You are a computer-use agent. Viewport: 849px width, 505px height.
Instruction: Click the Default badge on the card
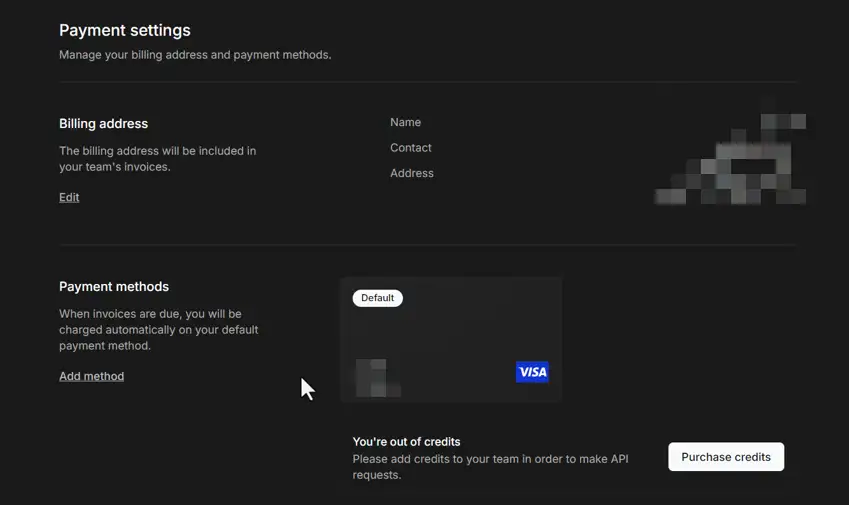pos(377,298)
